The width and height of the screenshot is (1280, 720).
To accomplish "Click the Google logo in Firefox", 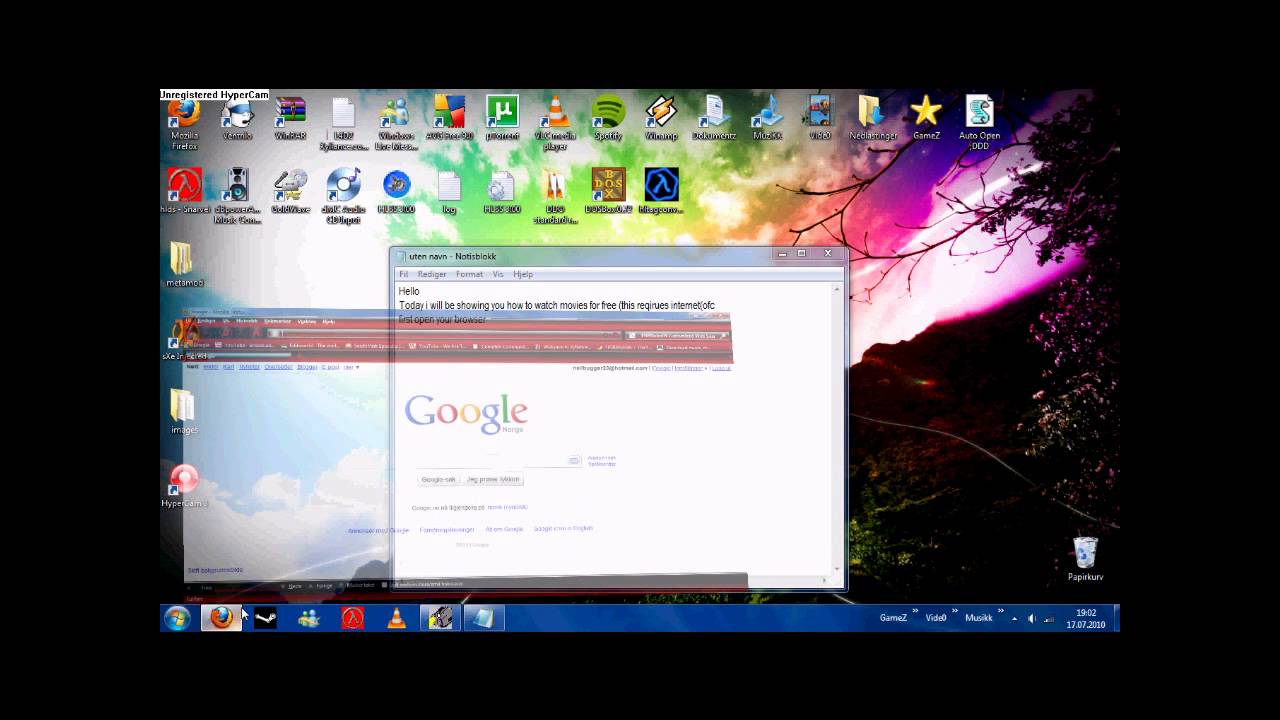I will click(x=466, y=412).
